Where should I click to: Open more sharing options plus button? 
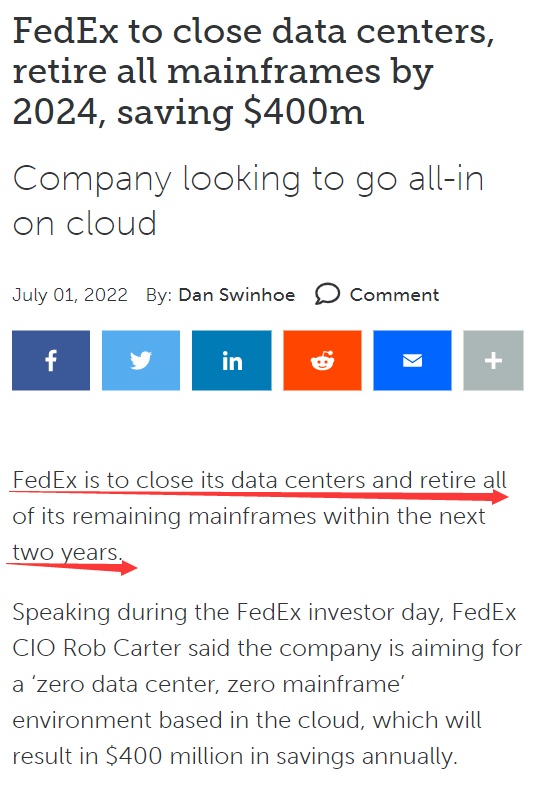pyautogui.click(x=493, y=360)
